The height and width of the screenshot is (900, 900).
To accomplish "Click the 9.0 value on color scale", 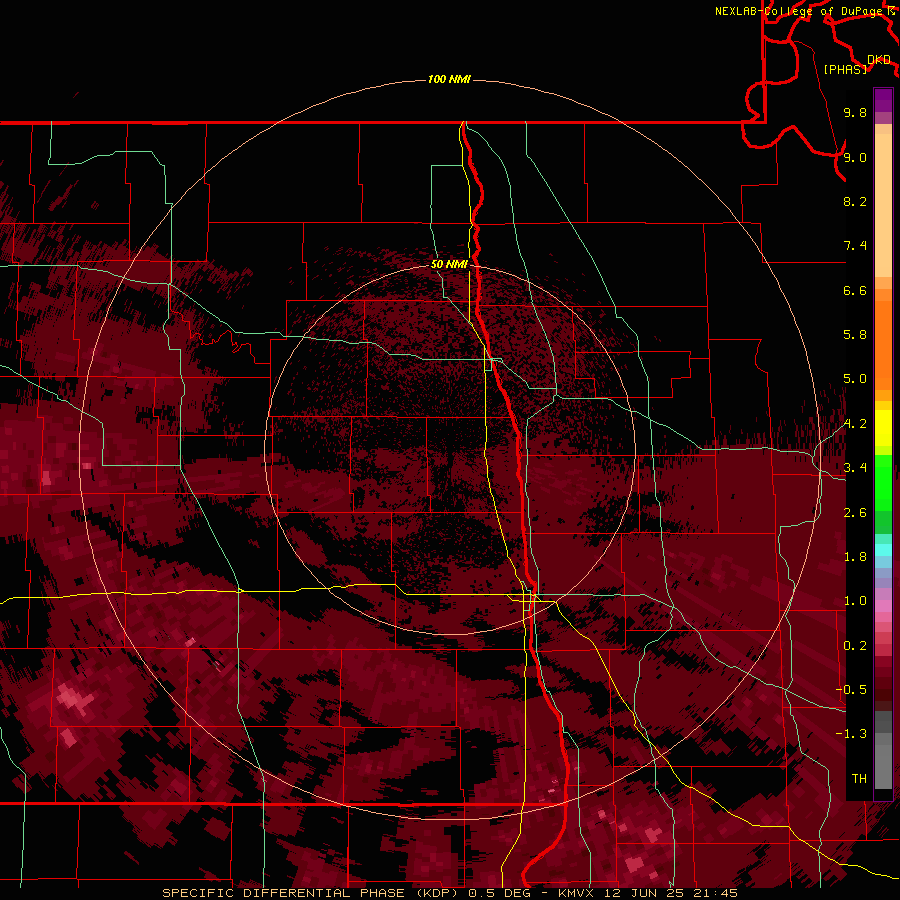I will (855, 157).
